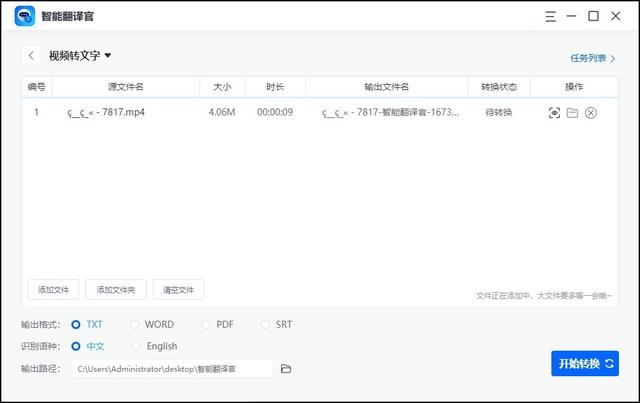Viewport: 640px width, 403px height.
Task: Click the 添加文件夹 button
Action: (116, 289)
